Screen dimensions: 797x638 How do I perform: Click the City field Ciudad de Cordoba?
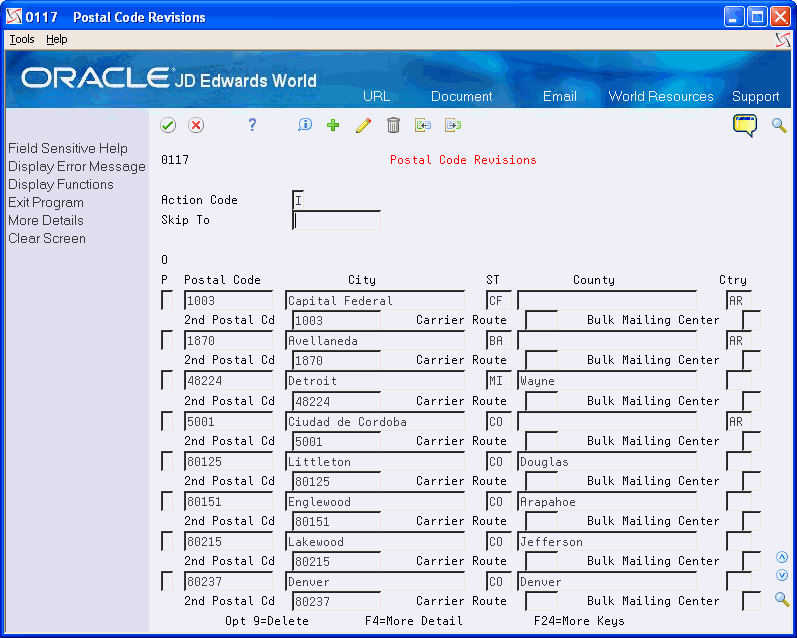(375, 421)
